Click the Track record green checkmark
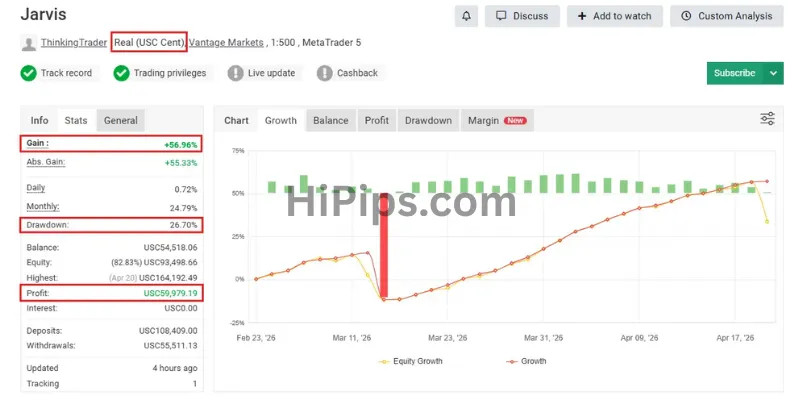 point(29,73)
